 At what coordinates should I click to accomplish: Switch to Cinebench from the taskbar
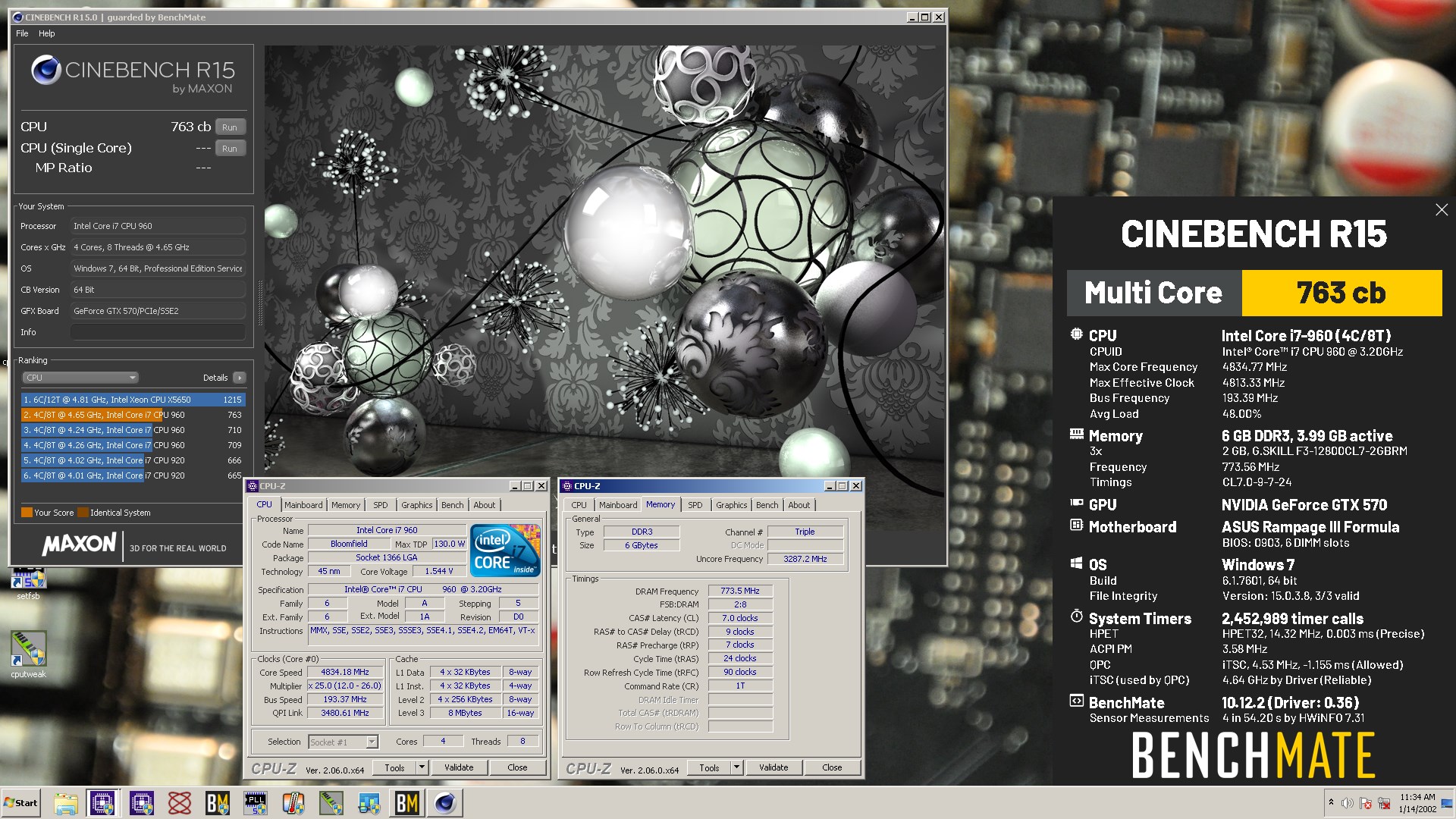(x=445, y=803)
